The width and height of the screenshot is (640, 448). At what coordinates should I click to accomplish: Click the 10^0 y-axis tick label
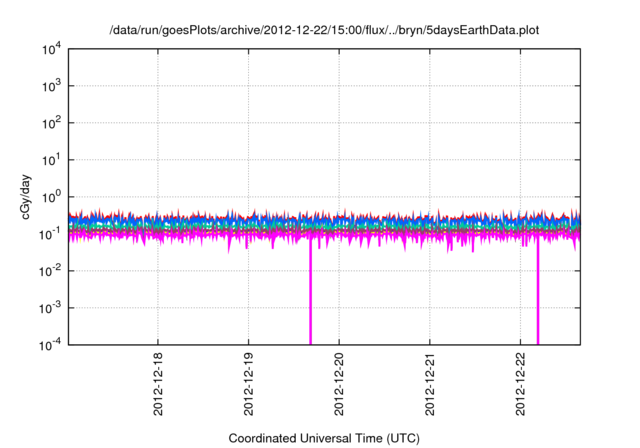(52, 197)
